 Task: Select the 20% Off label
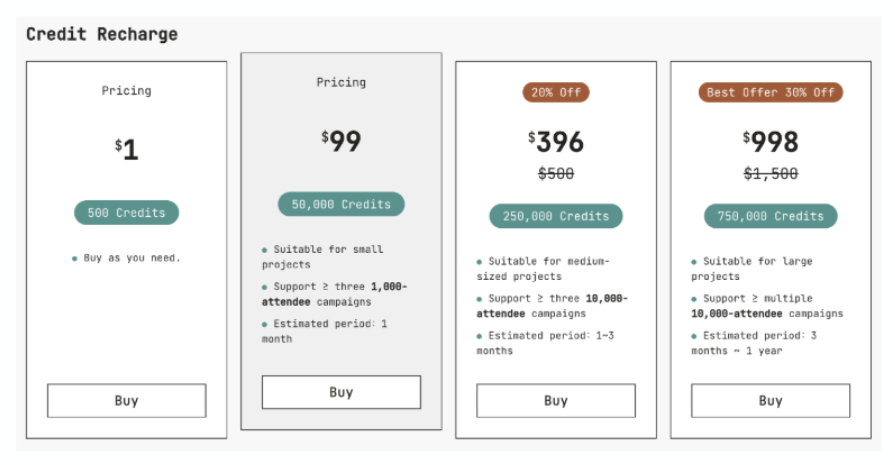click(x=556, y=92)
